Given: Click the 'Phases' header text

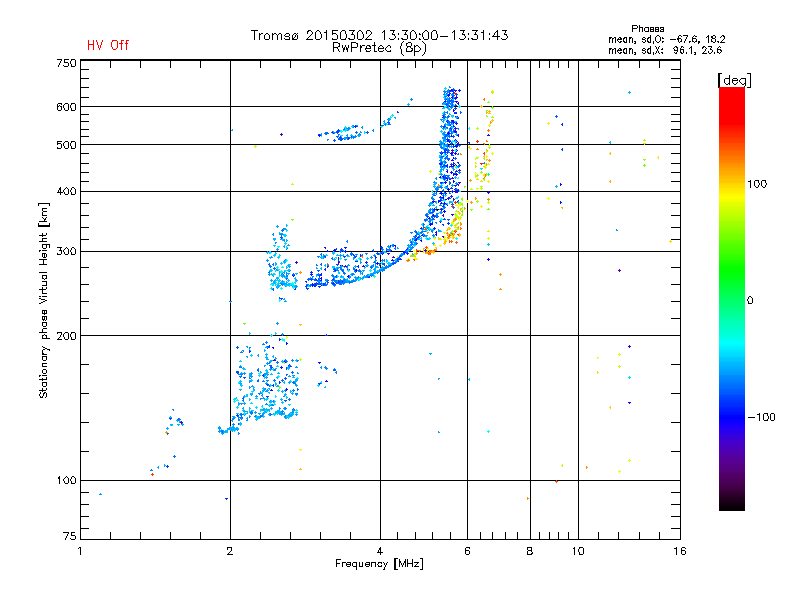Looking at the screenshot, I should coord(647,29).
